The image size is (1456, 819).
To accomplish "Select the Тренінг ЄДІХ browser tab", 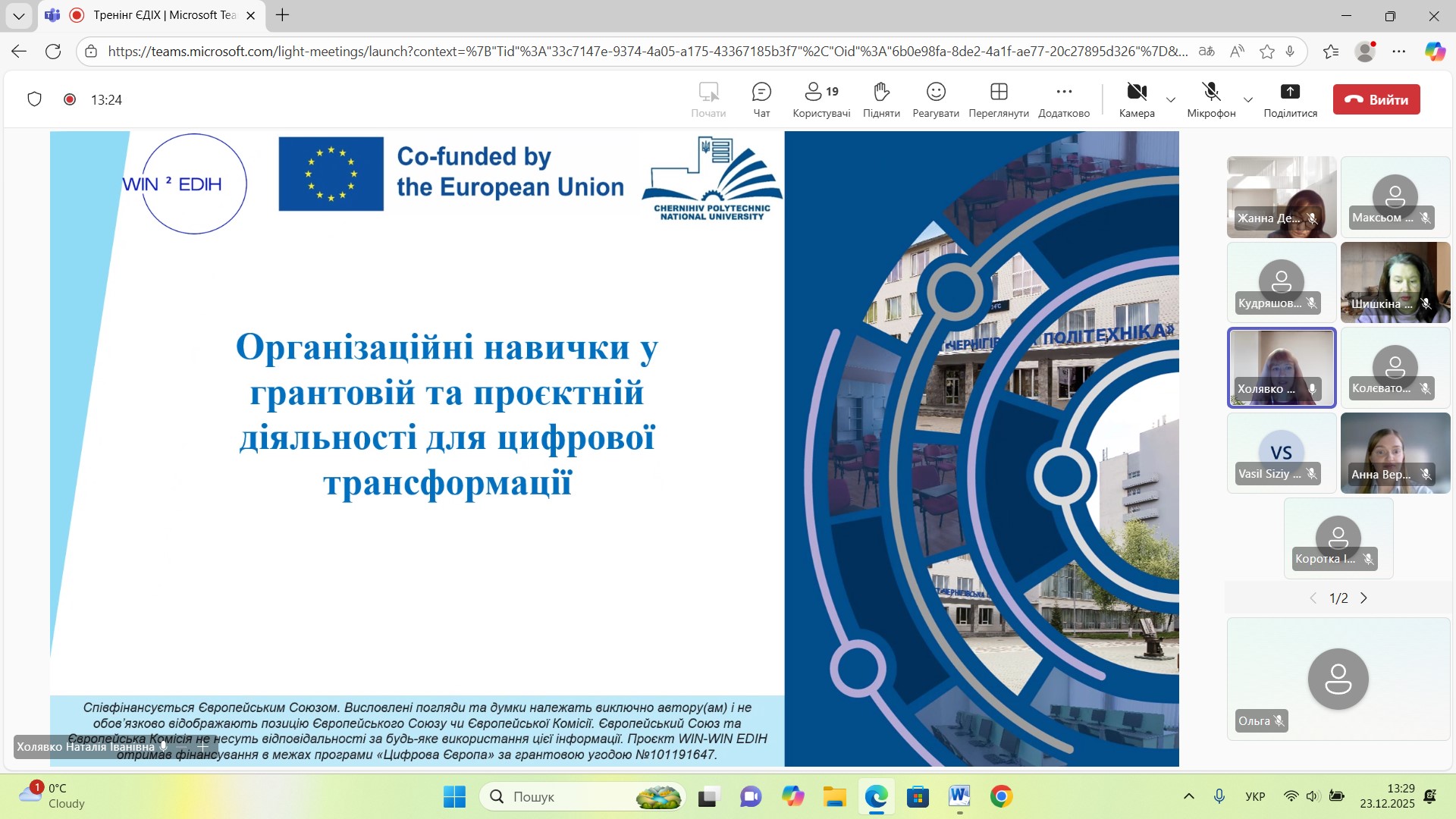I will 163,15.
